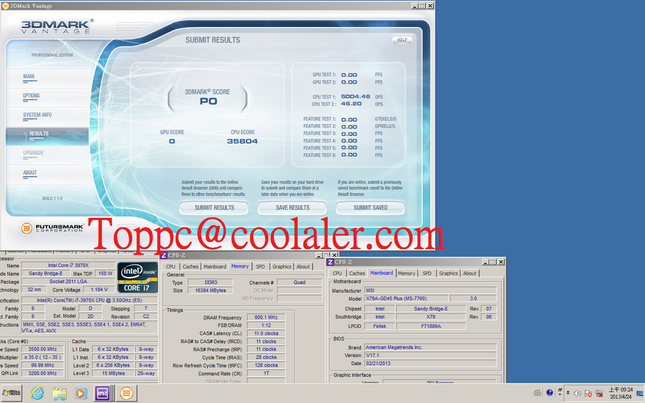Image resolution: width=645 pixels, height=403 pixels.
Task: Switch to CPU-Z via its taskbar icon
Action: tap(102, 394)
